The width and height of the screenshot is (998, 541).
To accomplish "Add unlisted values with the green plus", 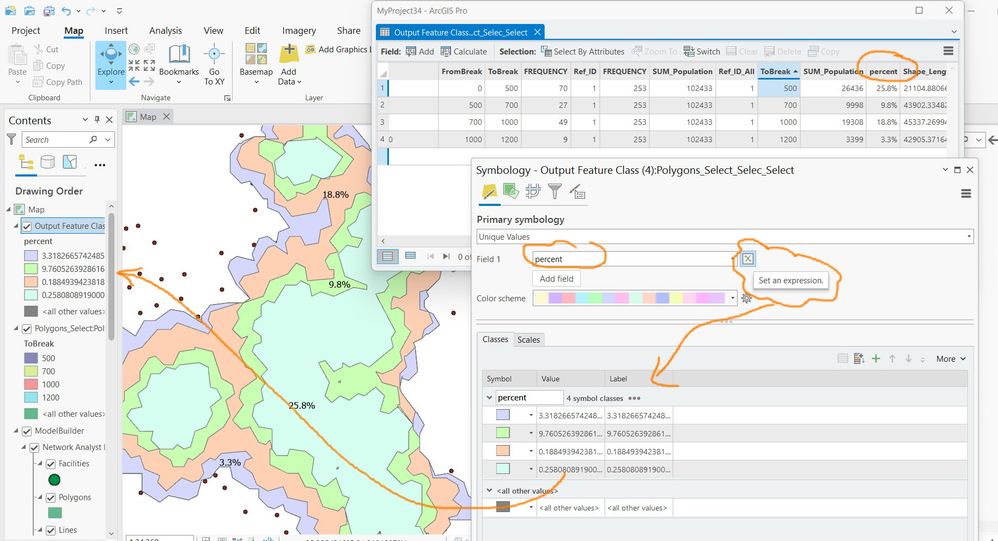I will coord(876,358).
